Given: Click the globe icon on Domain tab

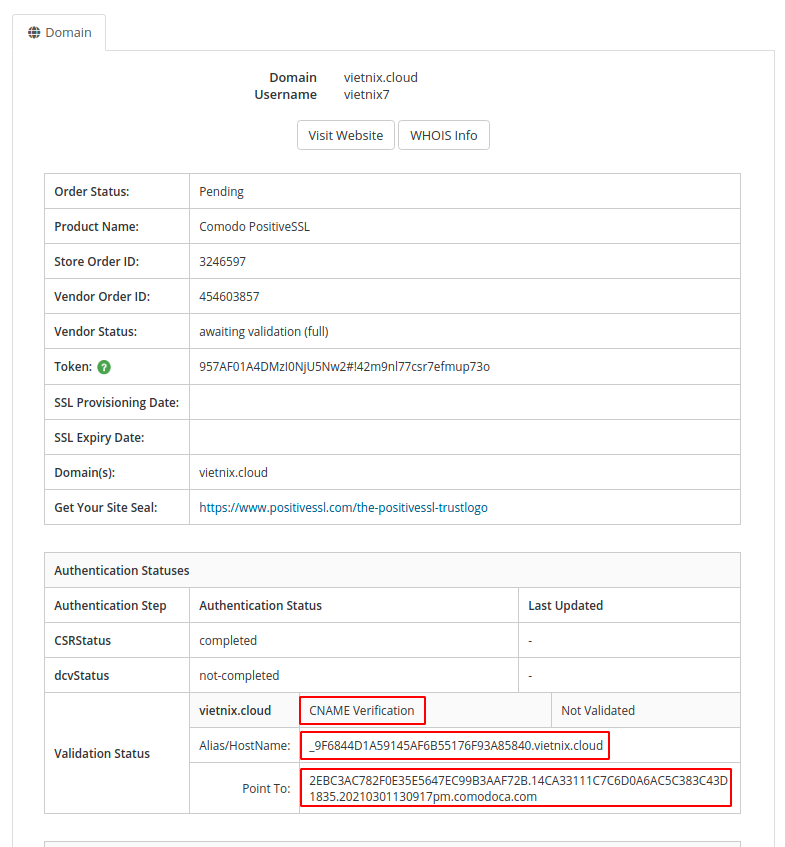Looking at the screenshot, I should pos(34,32).
